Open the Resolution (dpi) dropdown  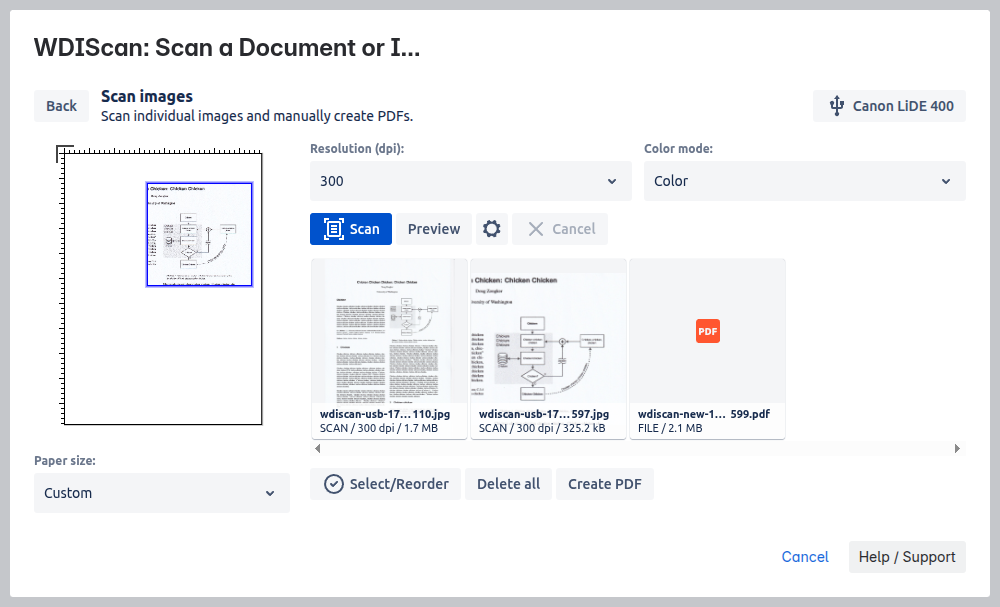click(471, 181)
